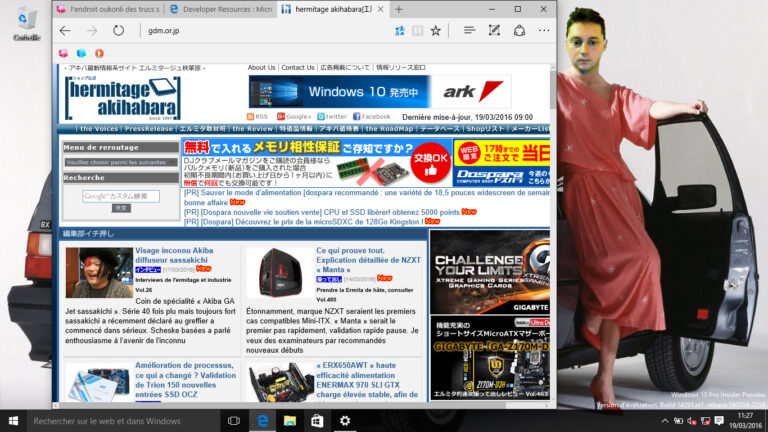Screen dimensions: 768x432
Task: Open new tab with plus button
Action: coord(399,8)
